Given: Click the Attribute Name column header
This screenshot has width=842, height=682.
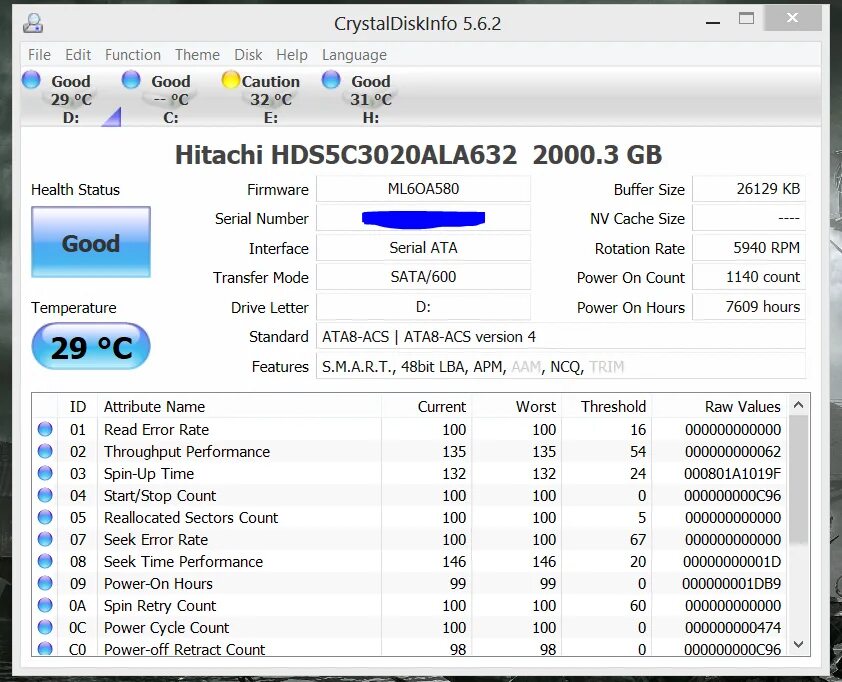Looking at the screenshot, I should [239, 407].
